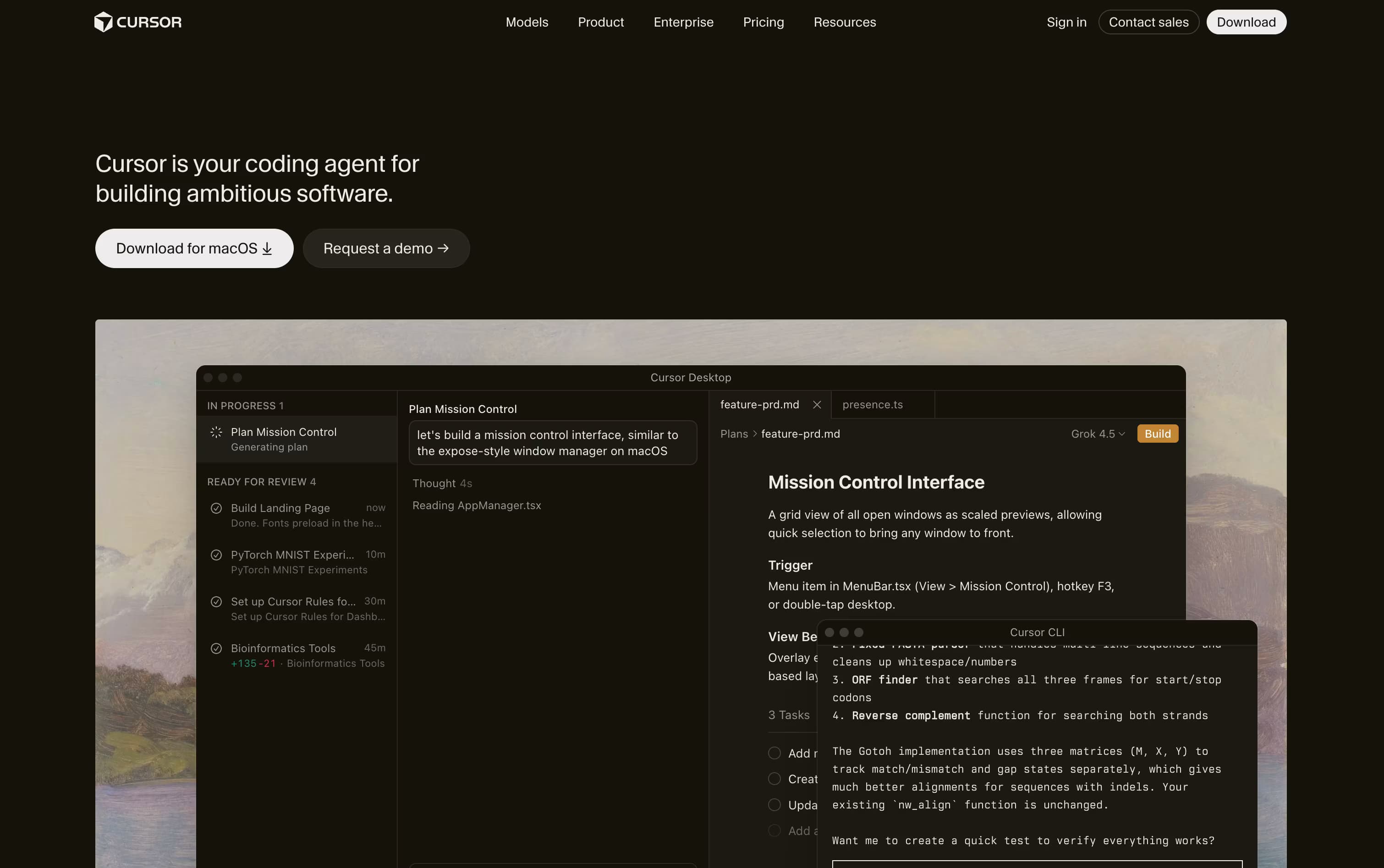Image resolution: width=1384 pixels, height=868 pixels.
Task: Click the IN PROGRESS 1 header
Action: [x=245, y=406]
